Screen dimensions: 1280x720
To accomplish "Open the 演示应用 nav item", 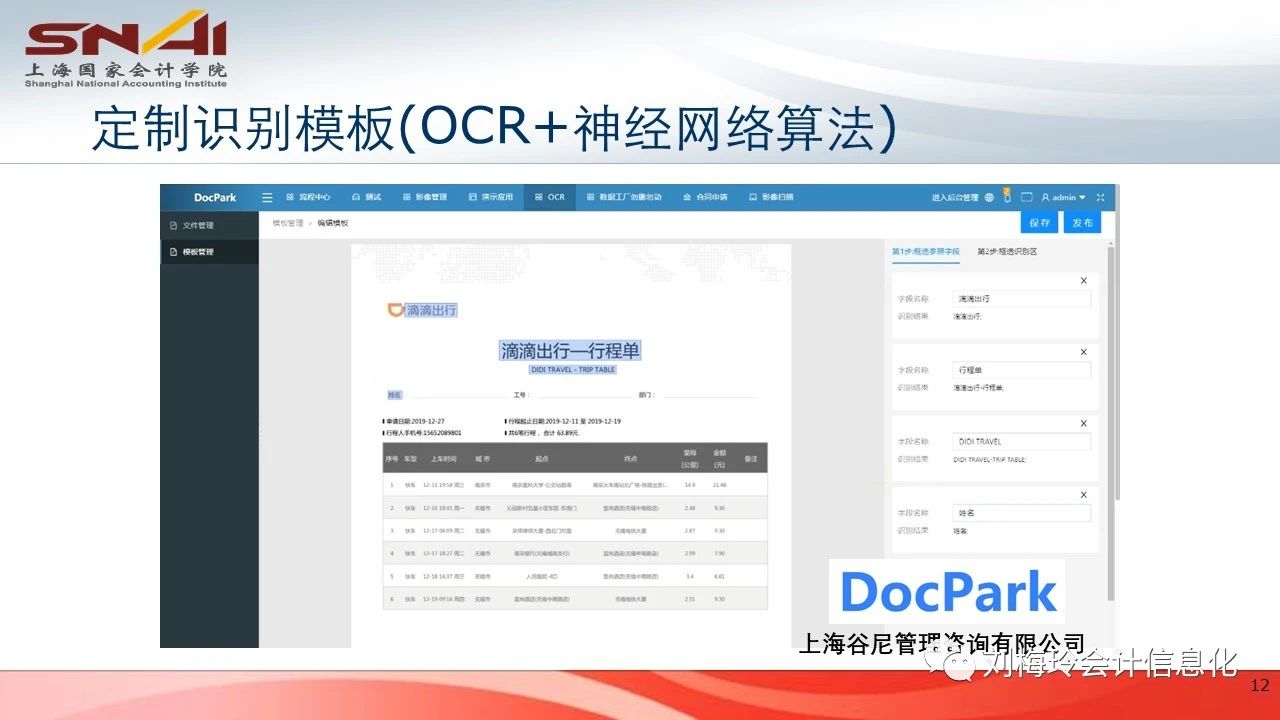I will click(491, 197).
